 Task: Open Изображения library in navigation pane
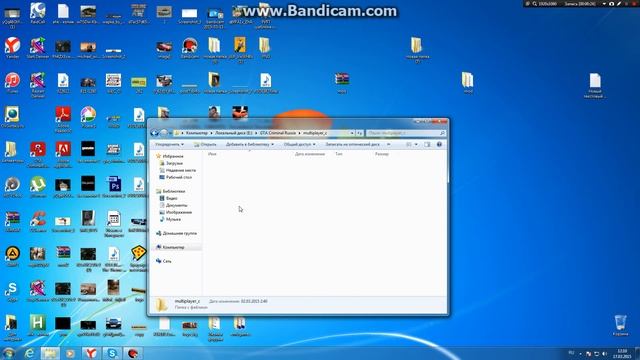[176, 212]
